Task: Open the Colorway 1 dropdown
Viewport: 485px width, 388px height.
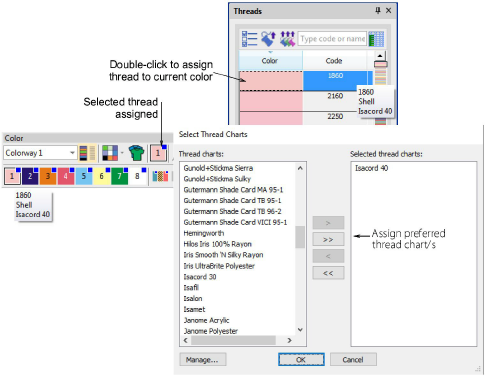Action: coord(72,153)
